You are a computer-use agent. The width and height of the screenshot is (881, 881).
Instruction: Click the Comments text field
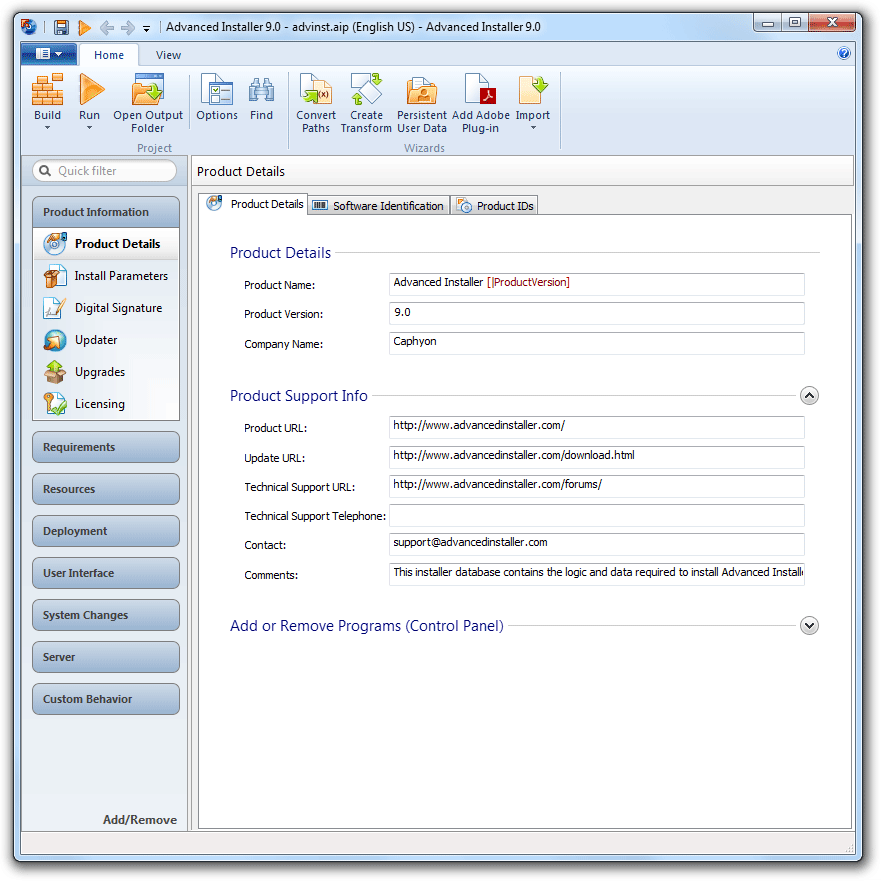[x=597, y=574]
